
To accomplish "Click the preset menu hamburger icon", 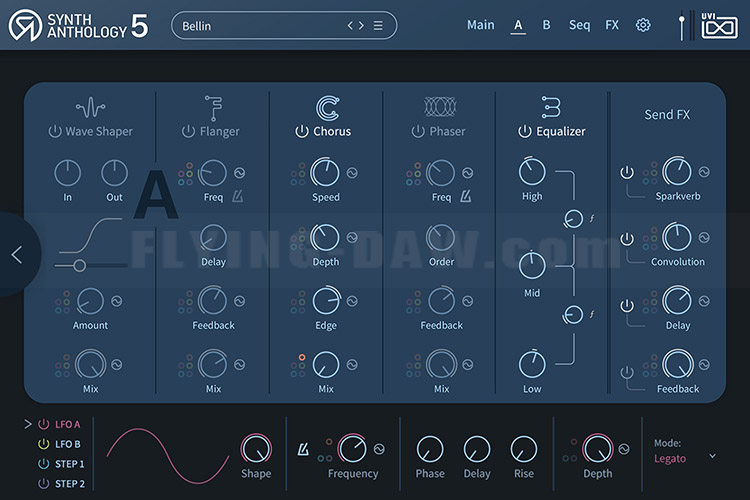I will coord(378,25).
